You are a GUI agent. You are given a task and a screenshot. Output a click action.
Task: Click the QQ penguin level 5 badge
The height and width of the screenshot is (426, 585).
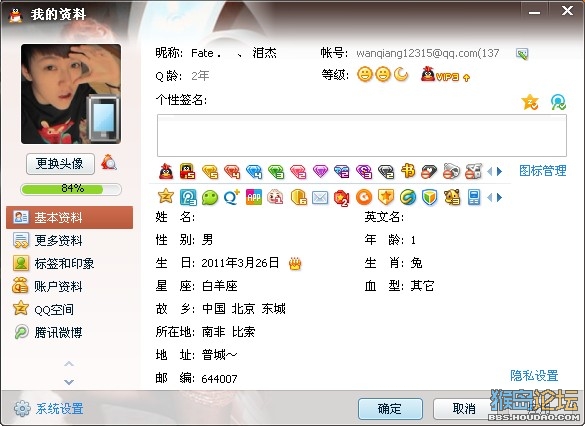coord(187,172)
